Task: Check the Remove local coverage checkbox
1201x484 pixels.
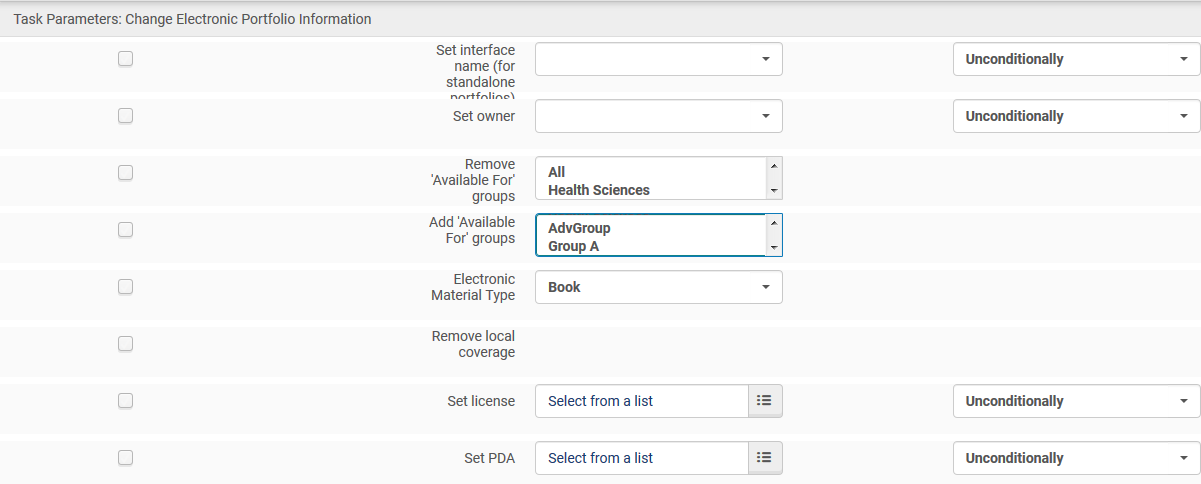Action: coord(125,344)
